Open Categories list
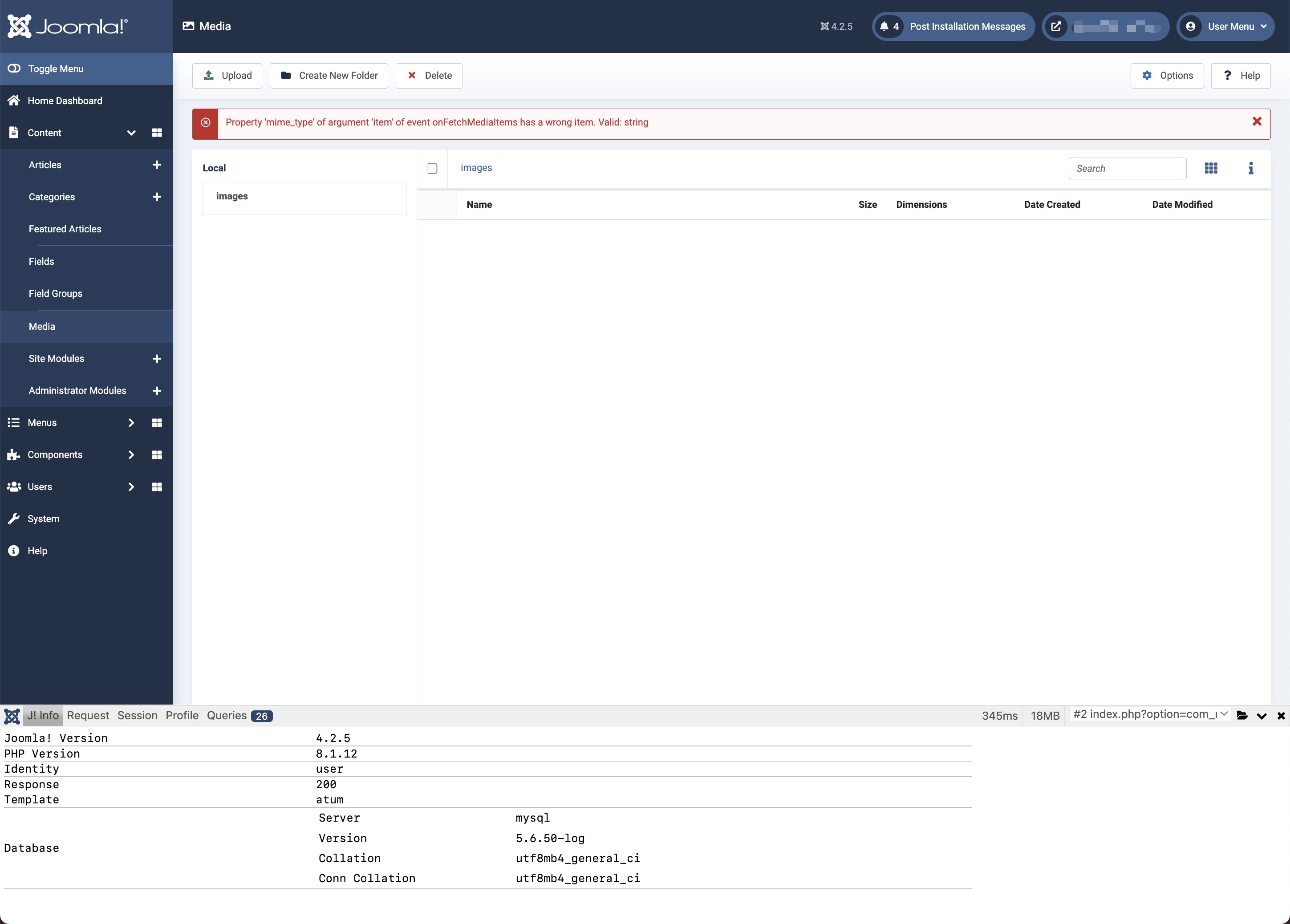The width and height of the screenshot is (1290, 924). (x=52, y=197)
